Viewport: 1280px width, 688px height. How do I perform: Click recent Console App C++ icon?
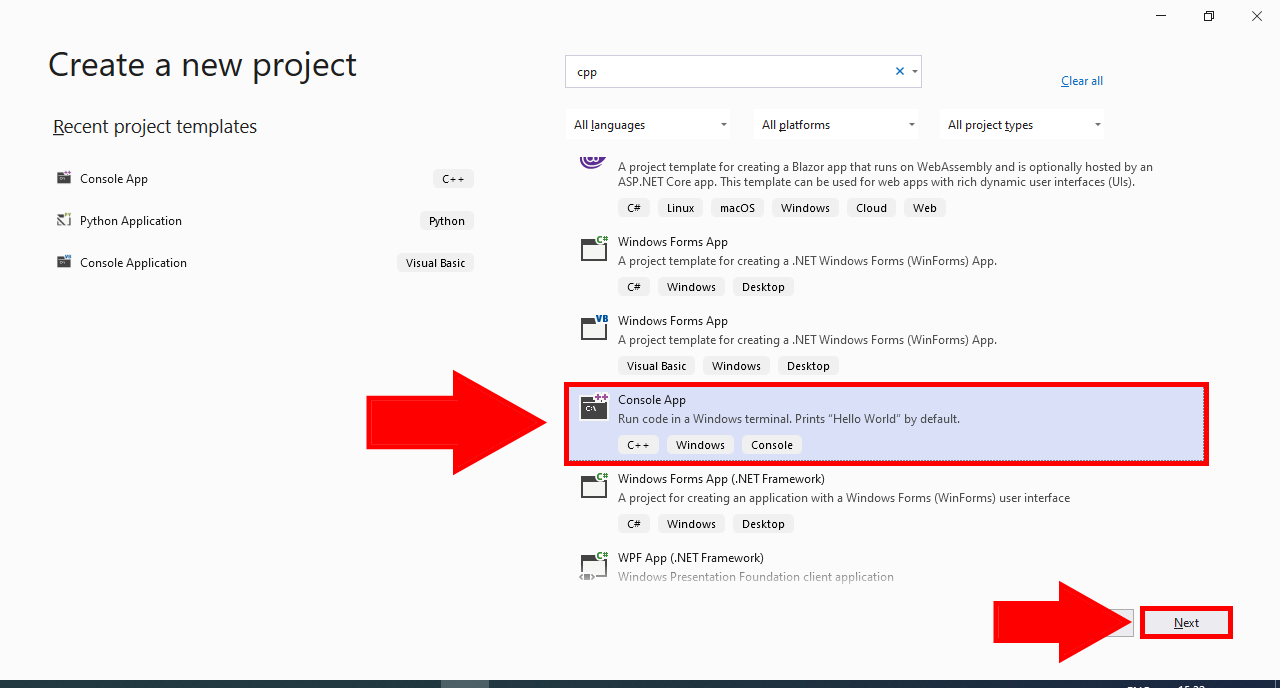click(64, 178)
